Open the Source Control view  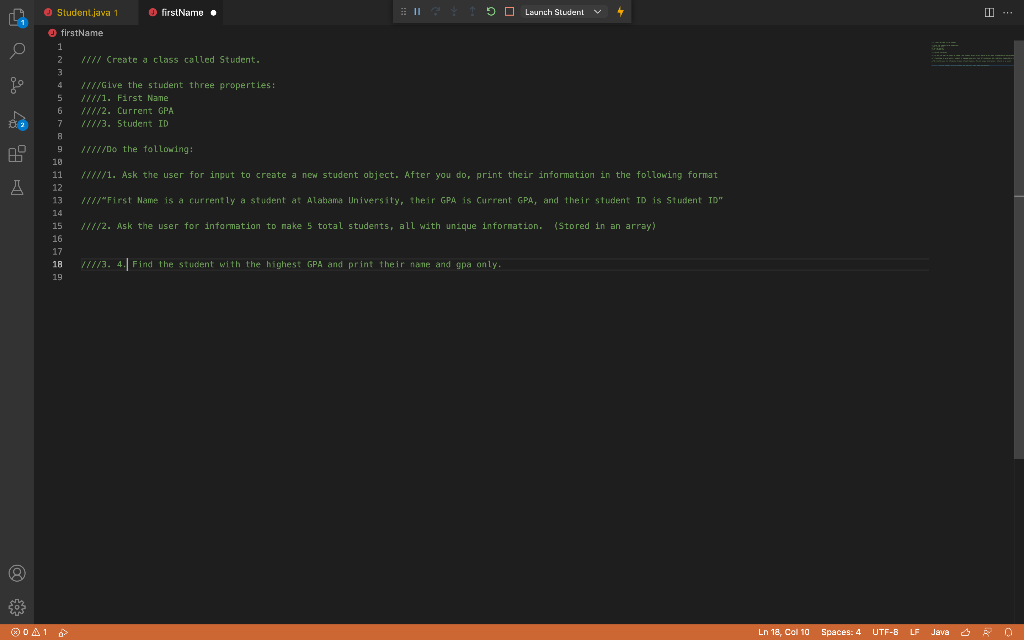(16, 85)
